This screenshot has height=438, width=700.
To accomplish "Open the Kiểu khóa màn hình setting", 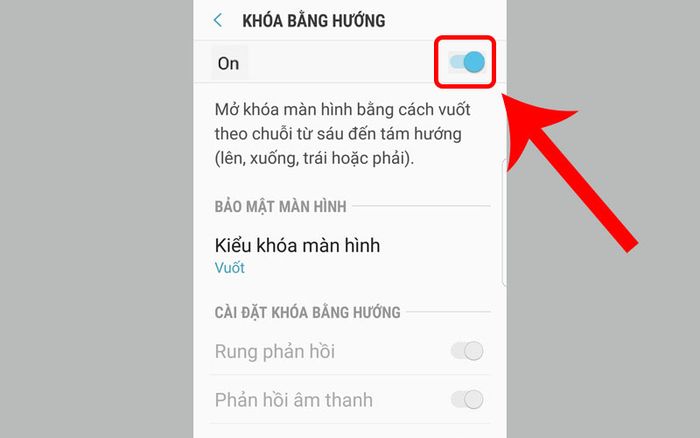I will coord(350,255).
